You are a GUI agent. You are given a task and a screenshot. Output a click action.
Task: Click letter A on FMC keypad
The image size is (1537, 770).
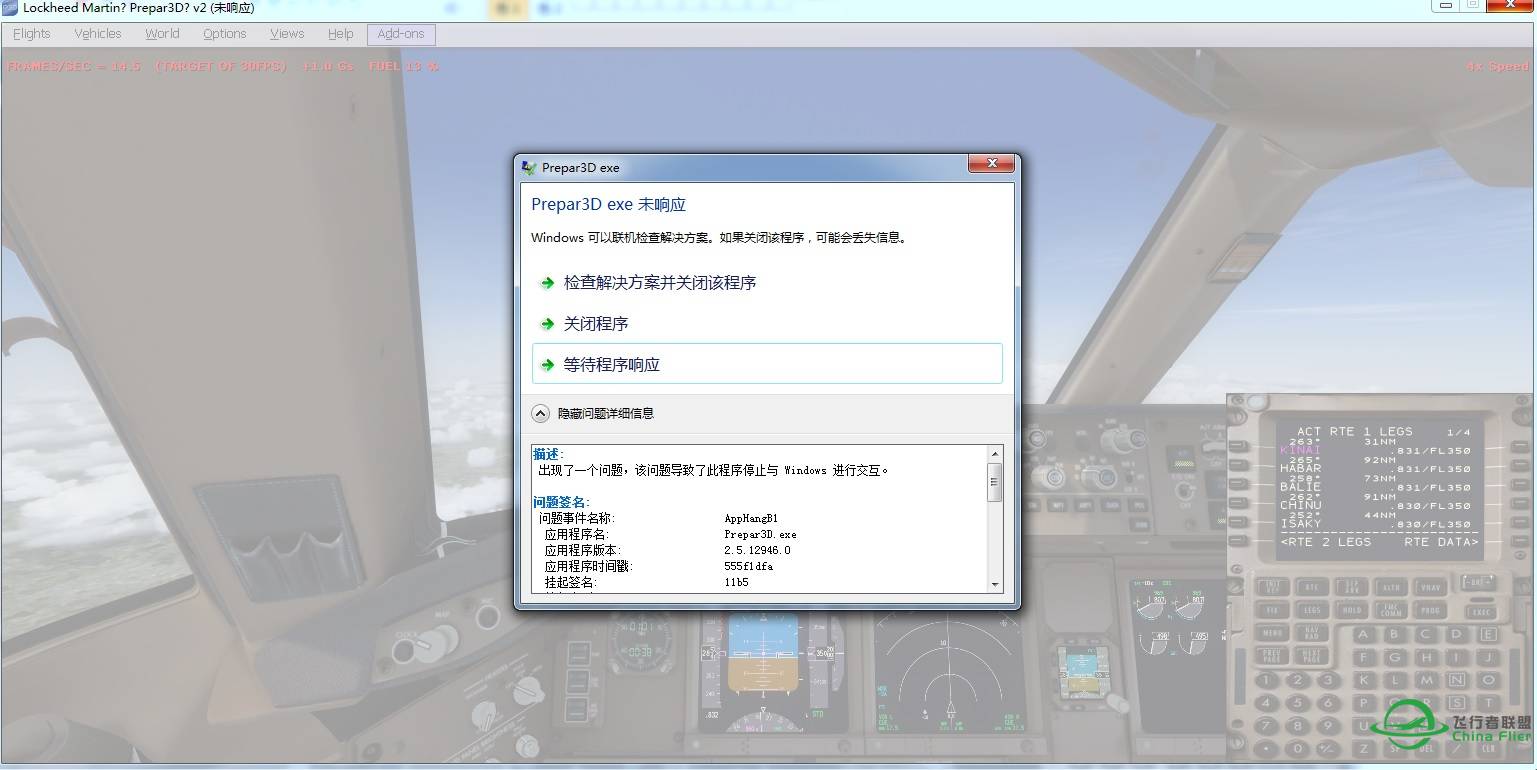(1363, 634)
